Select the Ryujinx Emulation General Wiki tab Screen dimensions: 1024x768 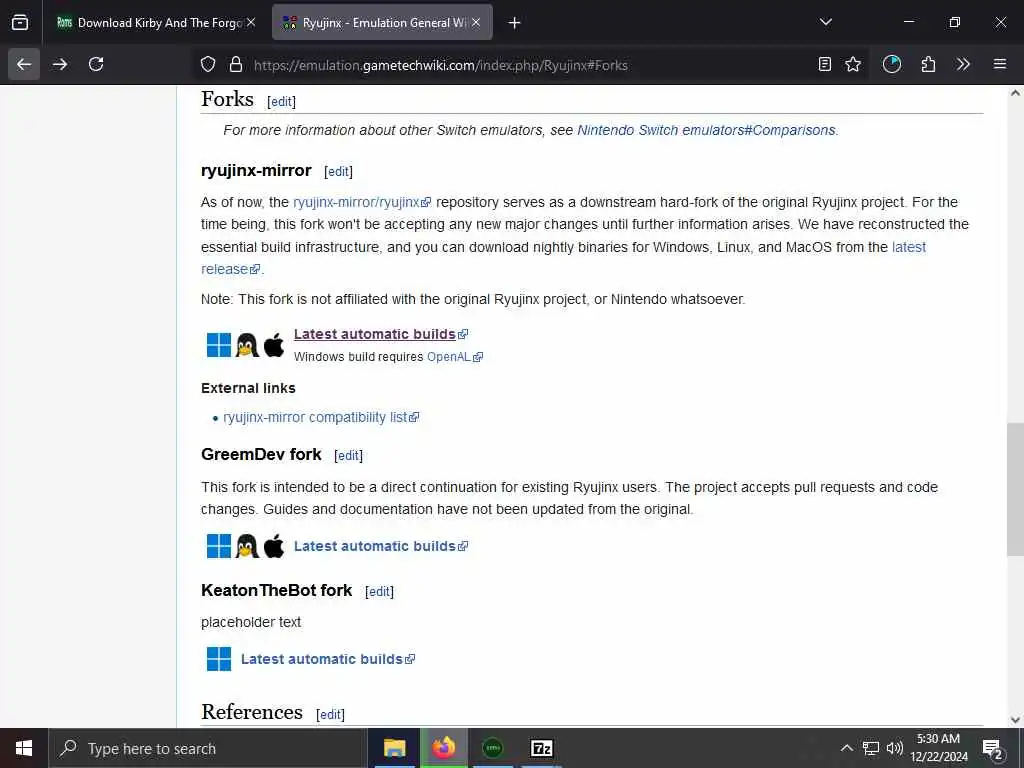[382, 23]
